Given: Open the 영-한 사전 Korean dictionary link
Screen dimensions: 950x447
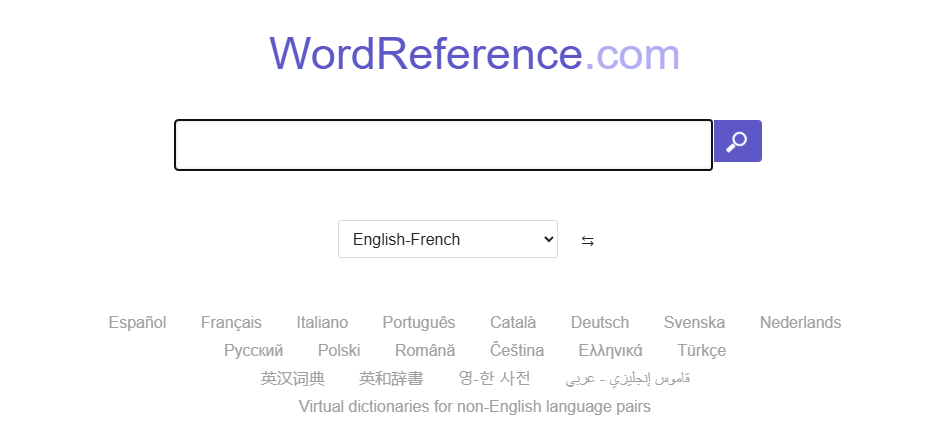Looking at the screenshot, I should pyautogui.click(x=494, y=379).
